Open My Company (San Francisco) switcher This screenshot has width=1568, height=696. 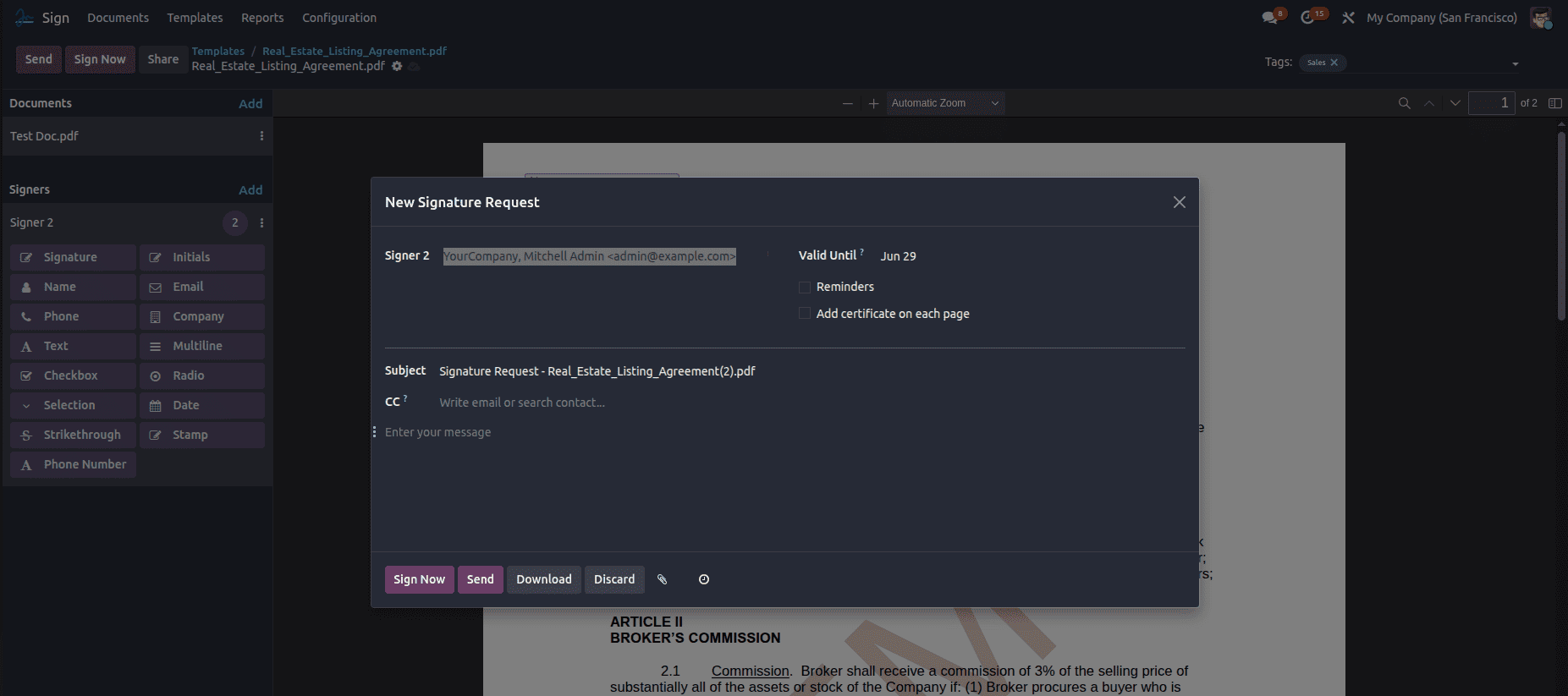click(x=1442, y=18)
